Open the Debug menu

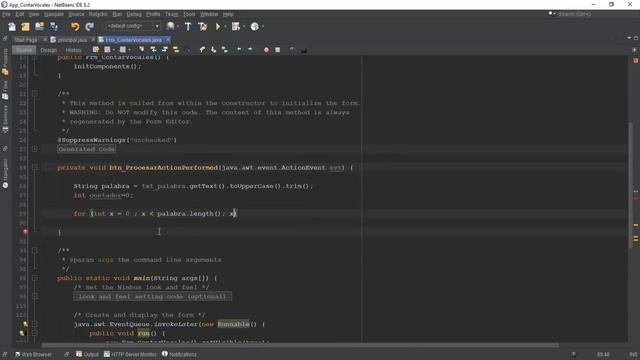tap(134, 14)
